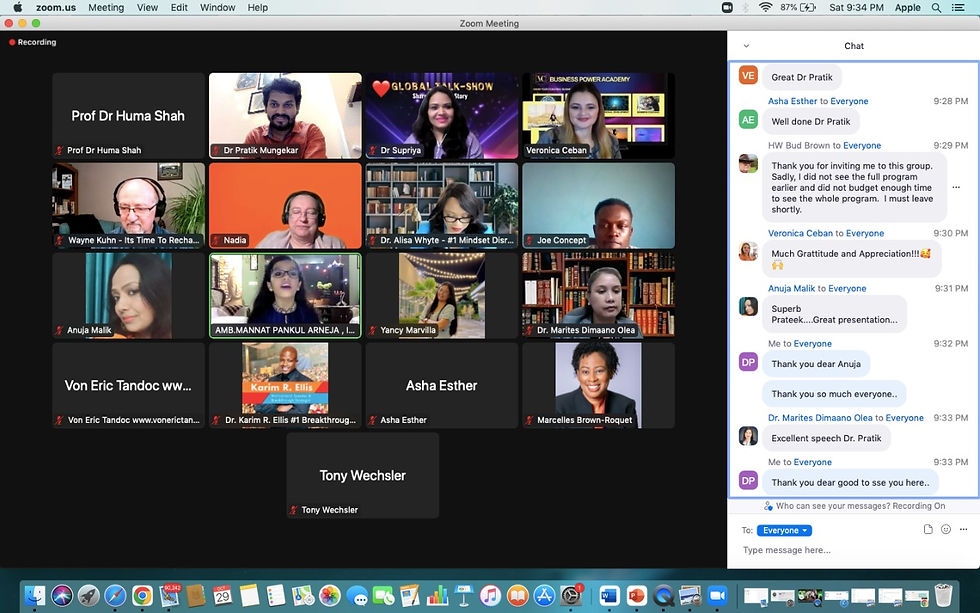Open the emoji picker in chat
The image size is (980, 613).
coord(946,529)
